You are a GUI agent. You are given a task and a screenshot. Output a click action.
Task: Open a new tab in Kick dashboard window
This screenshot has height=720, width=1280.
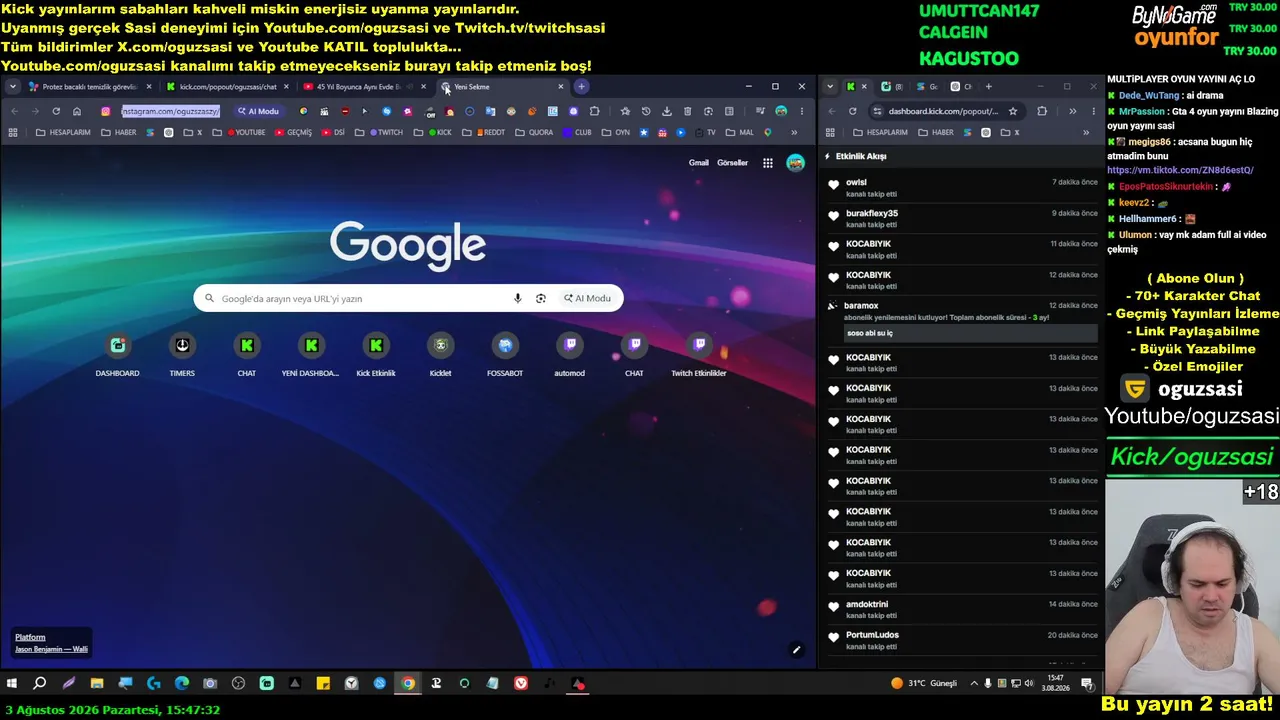988,87
